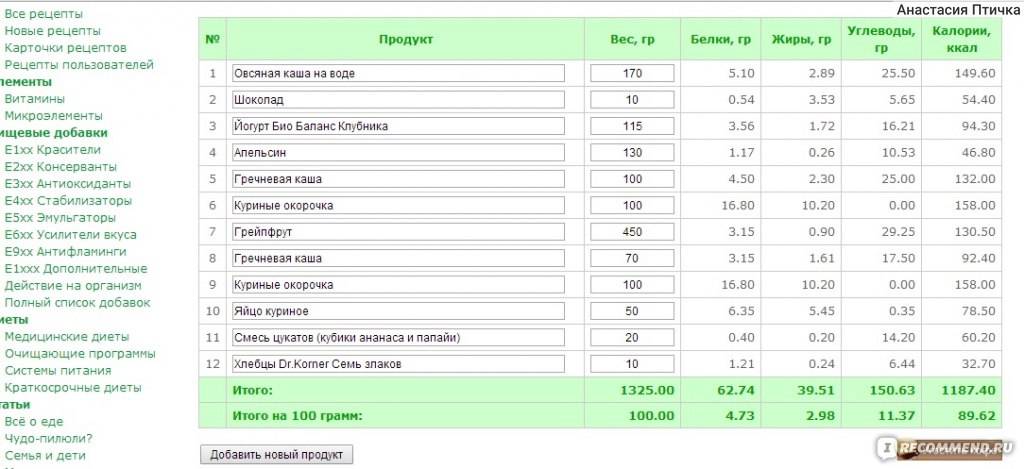Click the 'Овсяная каша на воде' product field
1024x469 pixels.
click(x=397, y=73)
